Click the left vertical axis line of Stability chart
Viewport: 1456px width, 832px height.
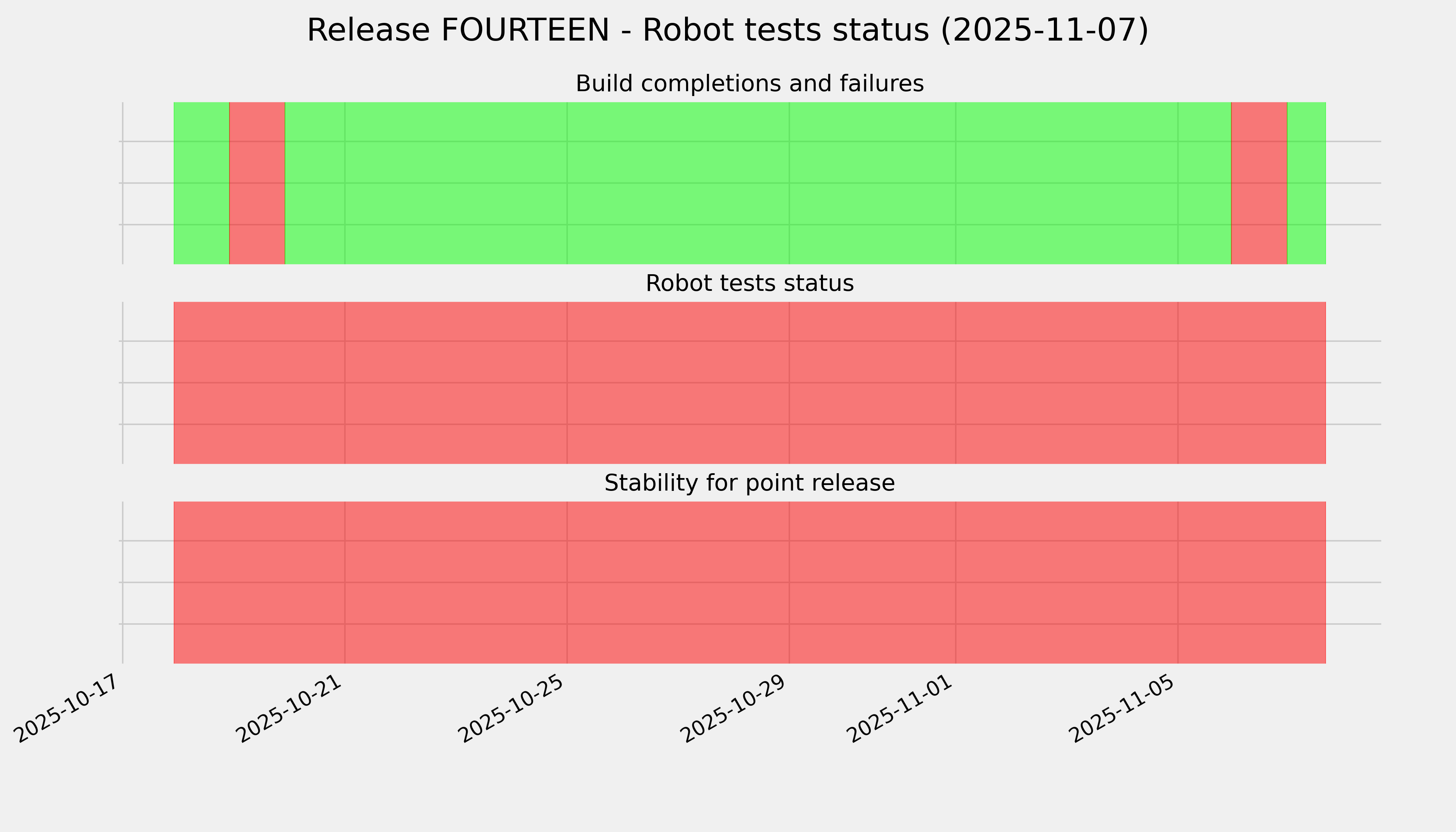tap(123, 582)
